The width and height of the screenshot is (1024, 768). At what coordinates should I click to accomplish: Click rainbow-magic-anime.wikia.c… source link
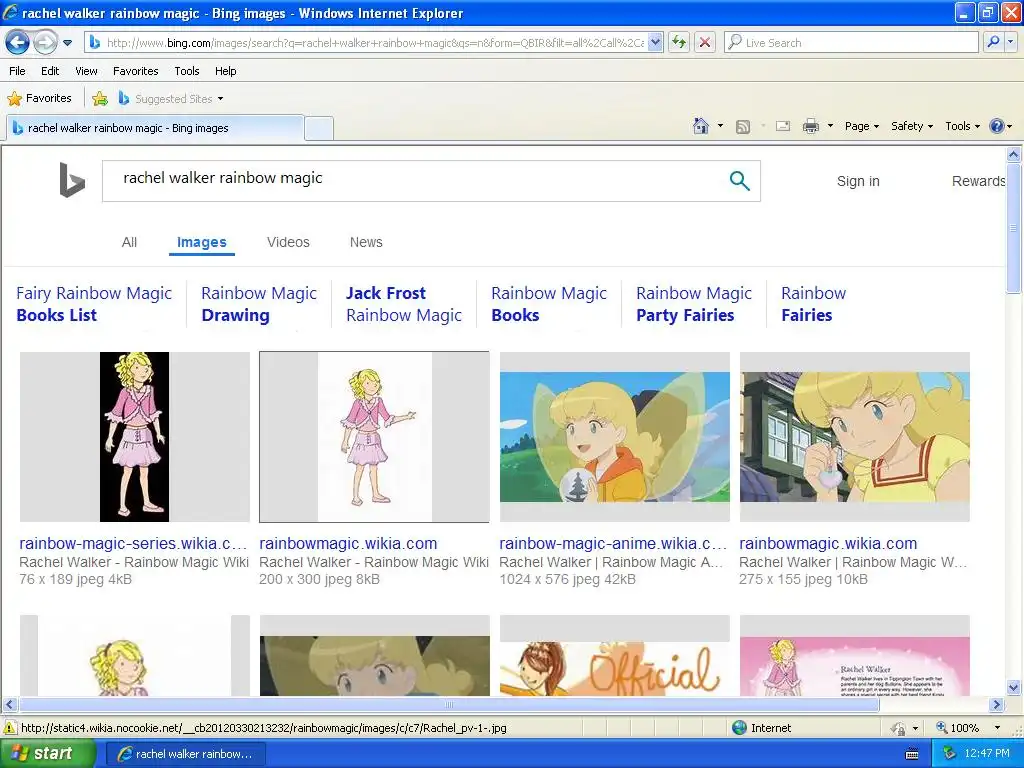click(x=613, y=543)
